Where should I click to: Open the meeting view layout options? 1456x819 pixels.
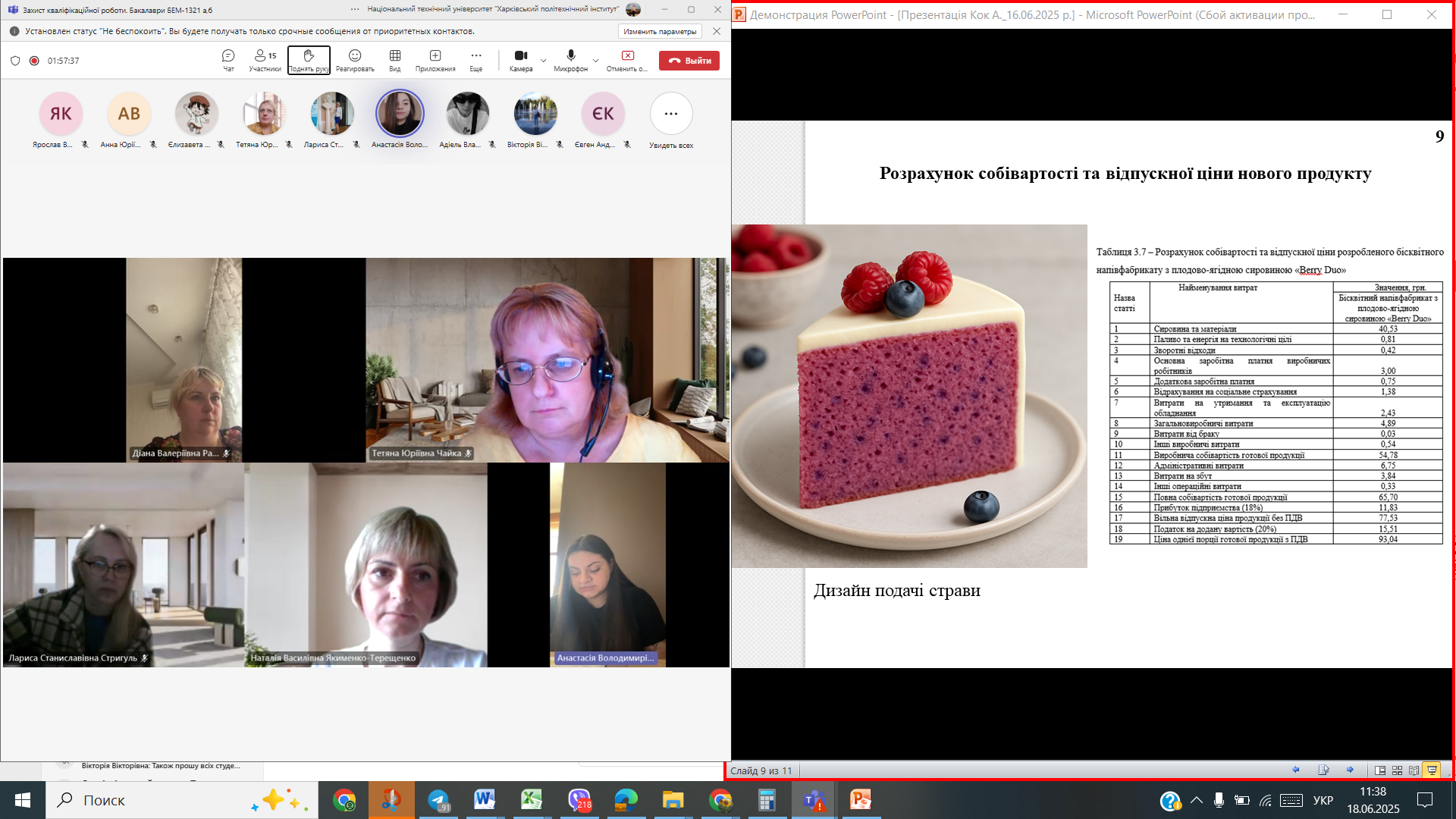point(395,60)
